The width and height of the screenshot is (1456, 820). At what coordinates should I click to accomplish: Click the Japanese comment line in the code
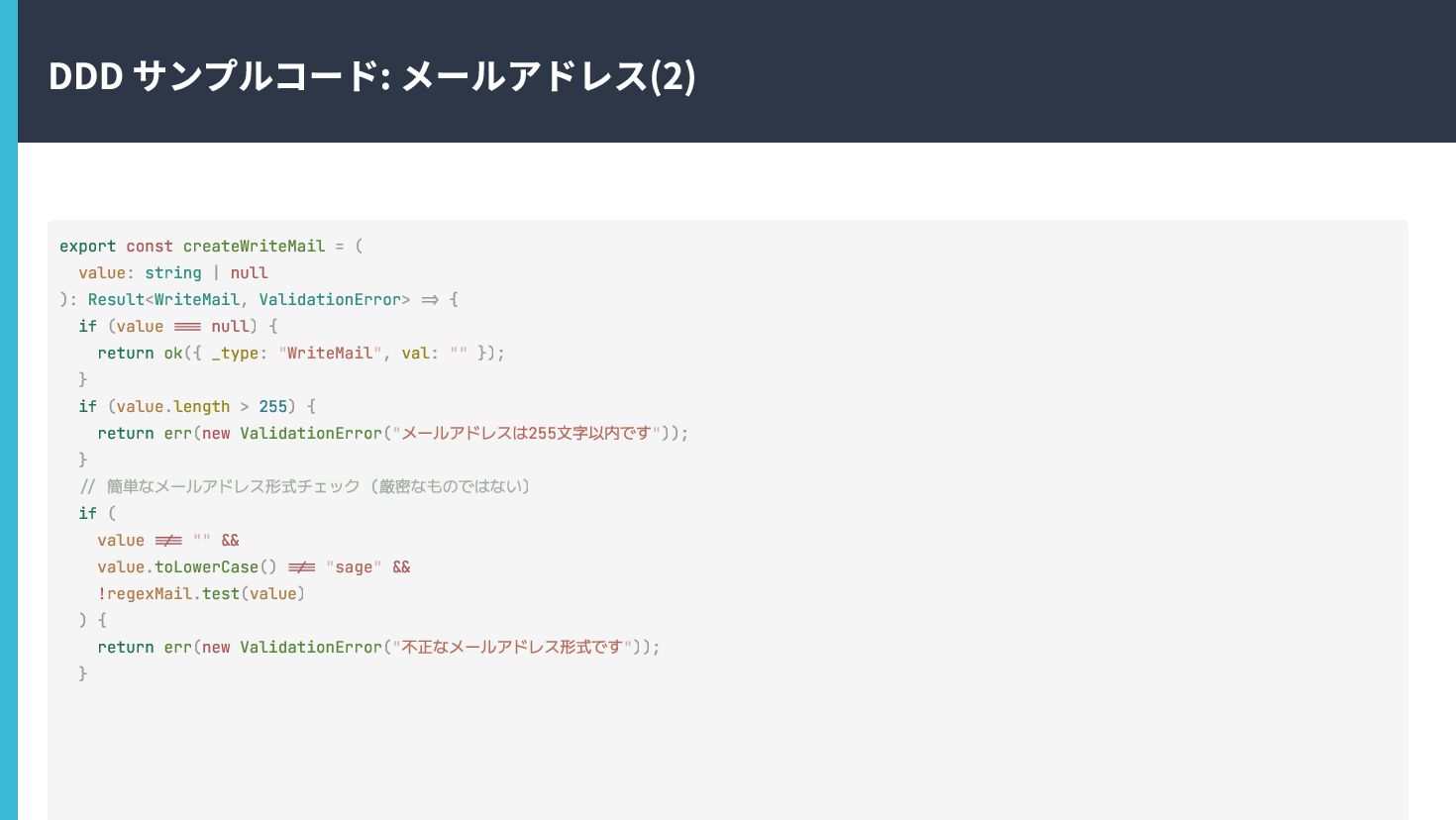[305, 486]
